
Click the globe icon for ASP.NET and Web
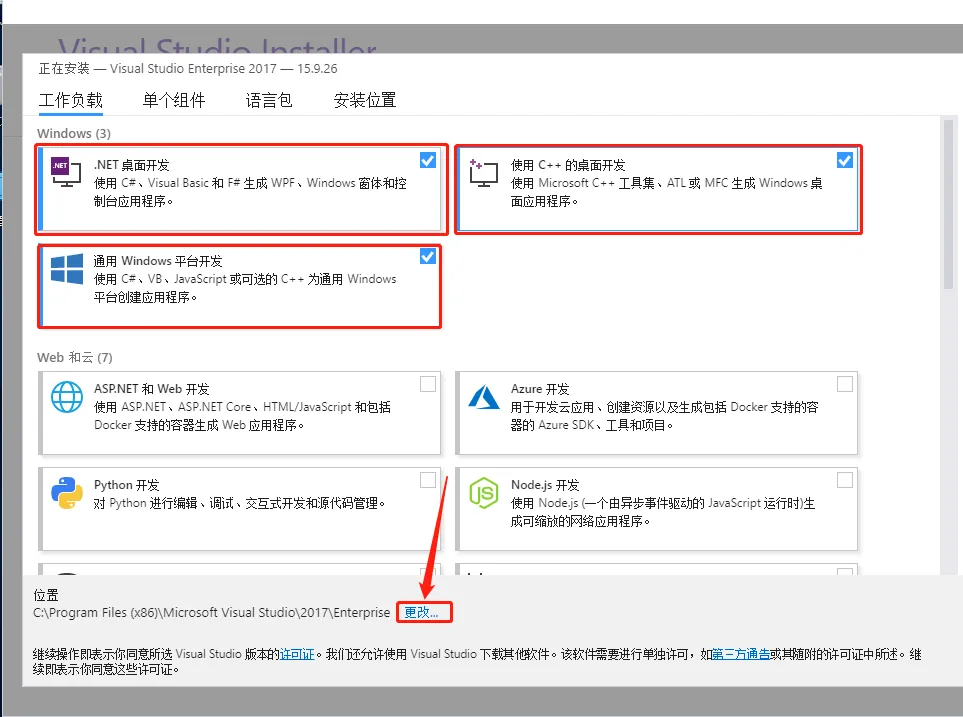pos(67,397)
